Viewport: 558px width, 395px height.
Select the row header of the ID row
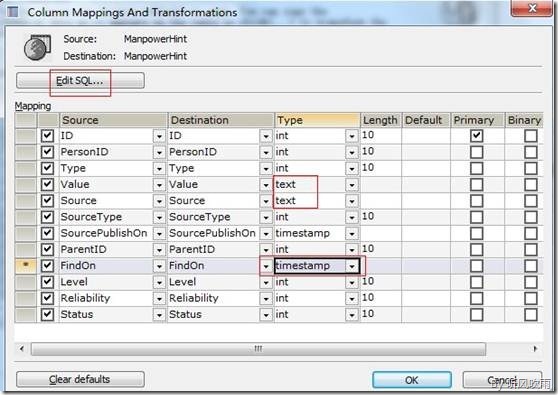(x=26, y=136)
